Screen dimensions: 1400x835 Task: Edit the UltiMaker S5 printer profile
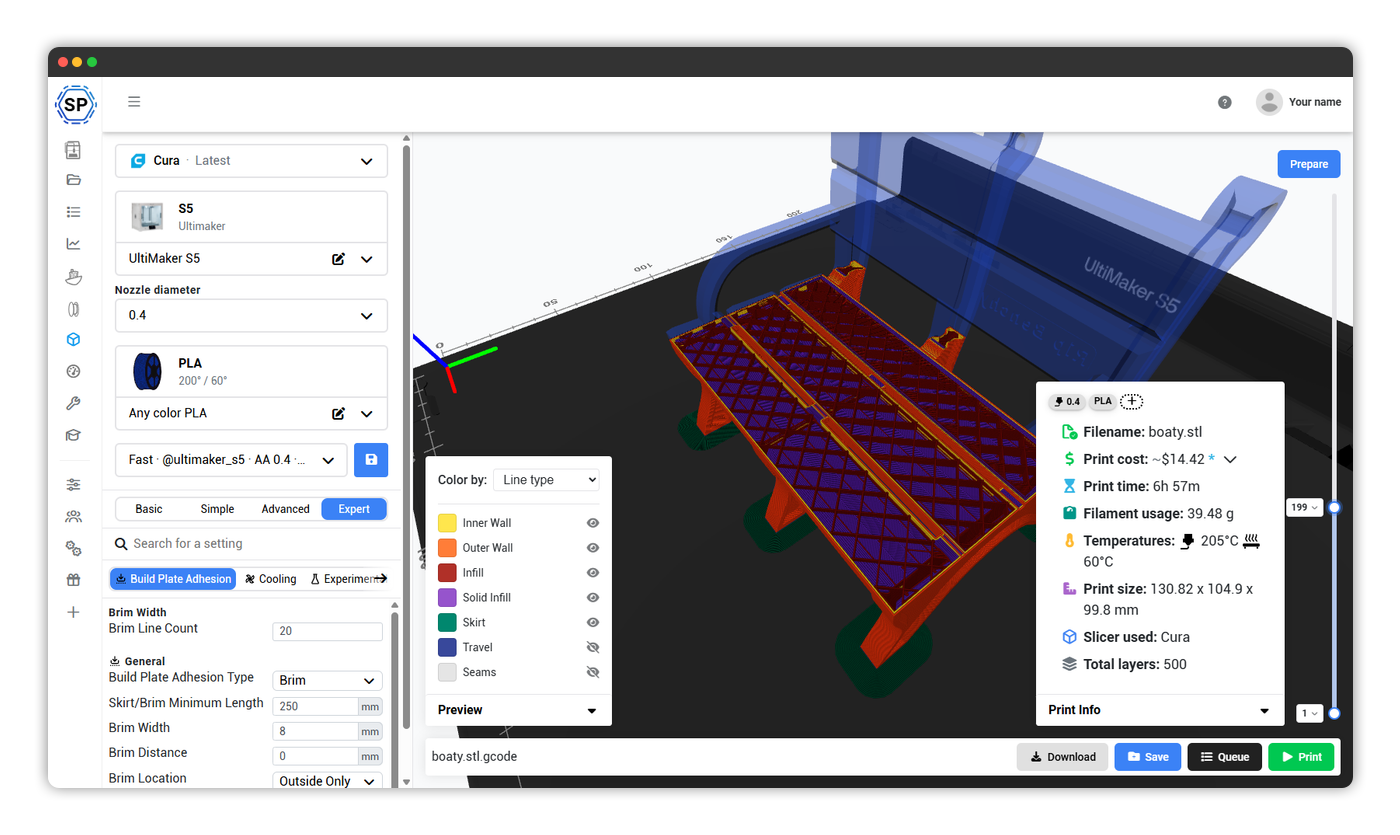[339, 259]
